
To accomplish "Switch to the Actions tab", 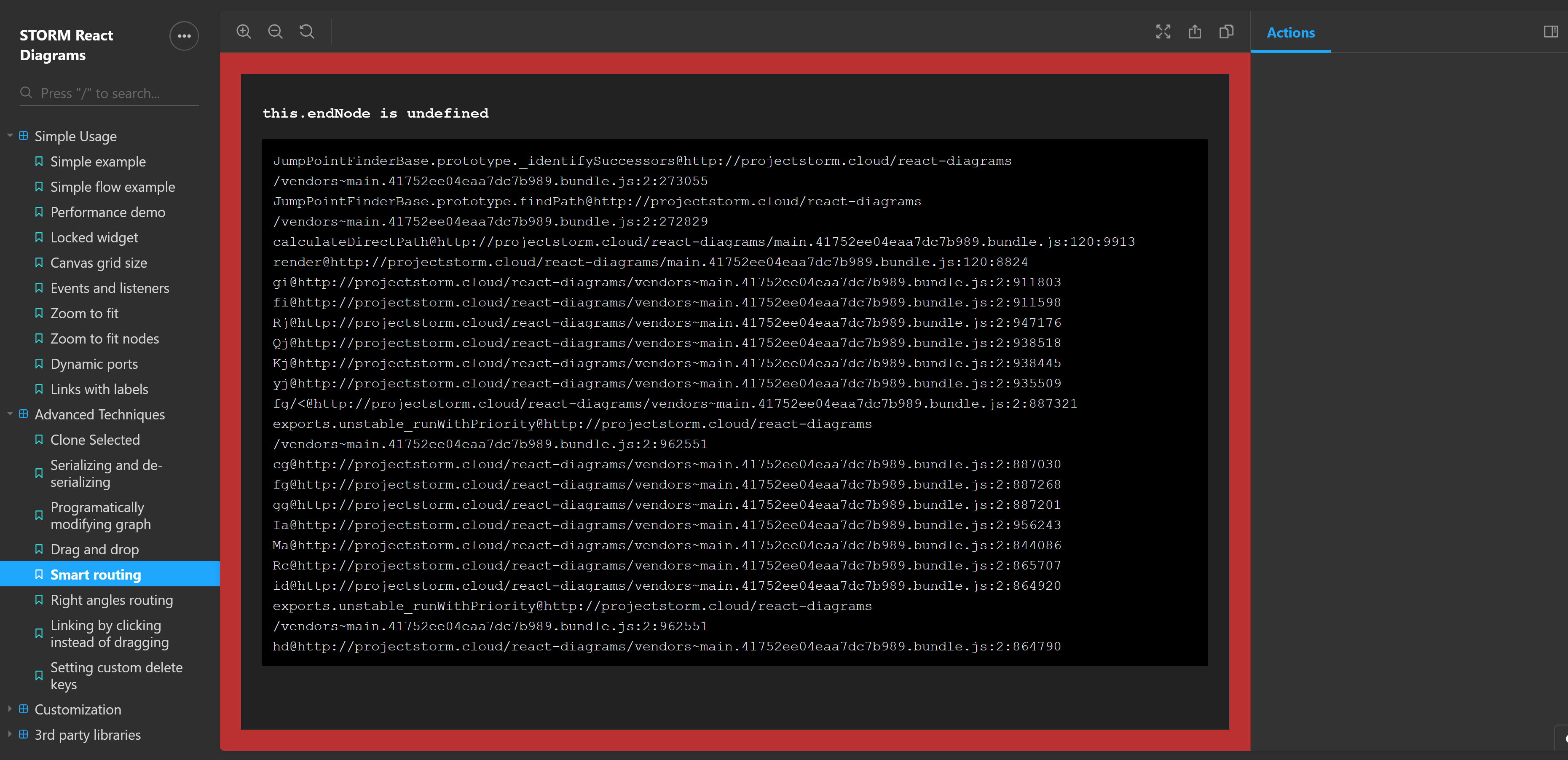I will [1290, 33].
